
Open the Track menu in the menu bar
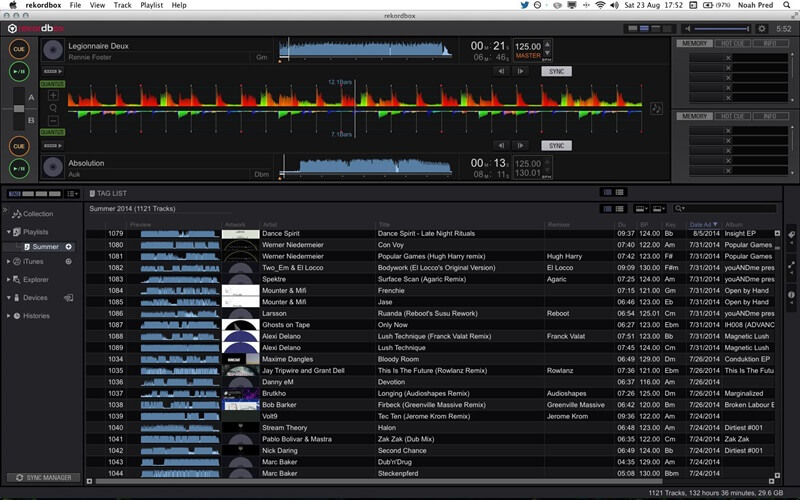(122, 5)
